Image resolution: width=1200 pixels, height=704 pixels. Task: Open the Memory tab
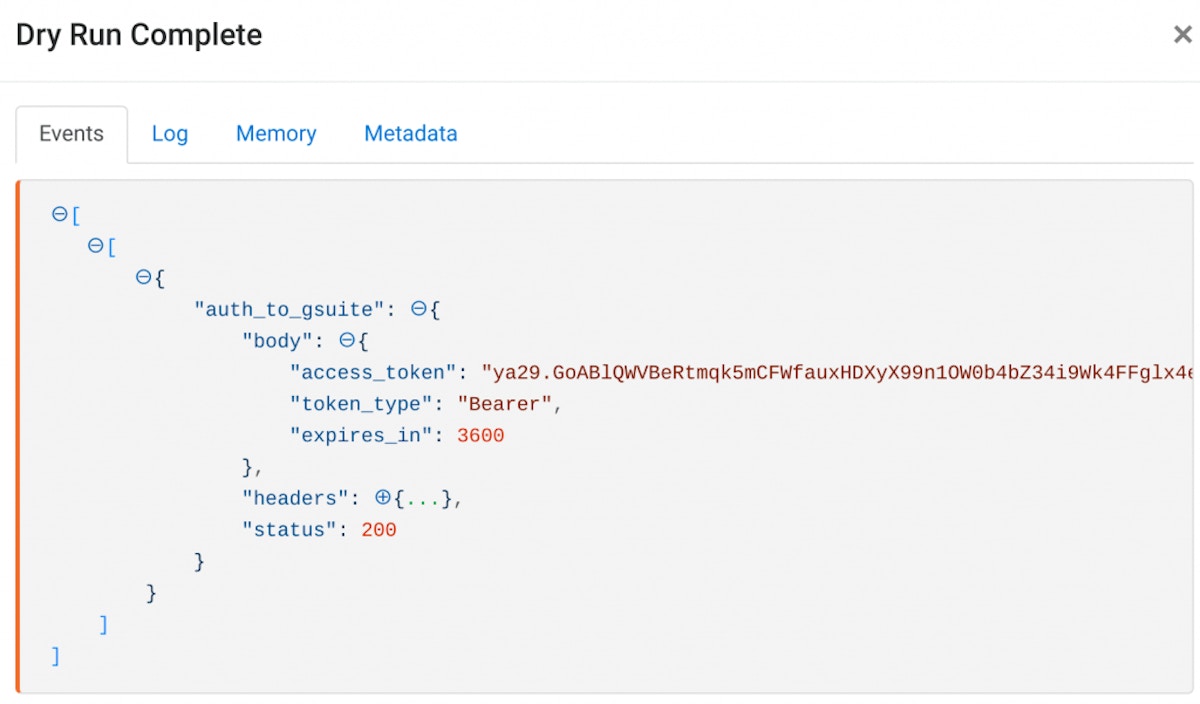coord(276,134)
